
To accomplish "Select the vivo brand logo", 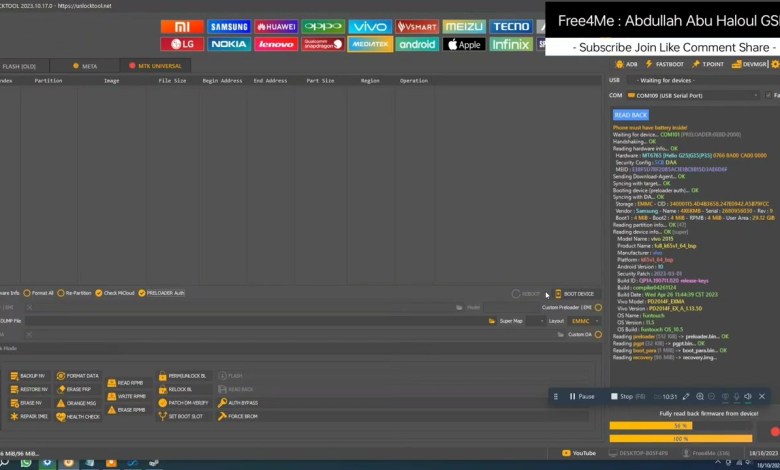I will pos(370,27).
